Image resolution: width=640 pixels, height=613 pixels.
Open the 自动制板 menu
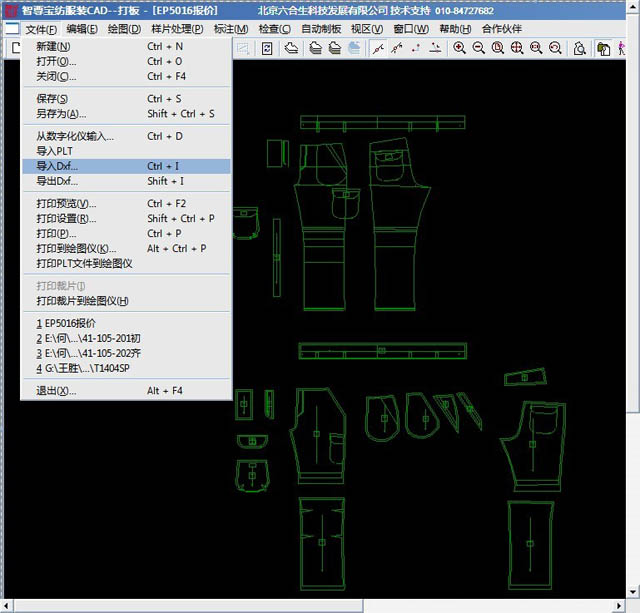coord(321,29)
